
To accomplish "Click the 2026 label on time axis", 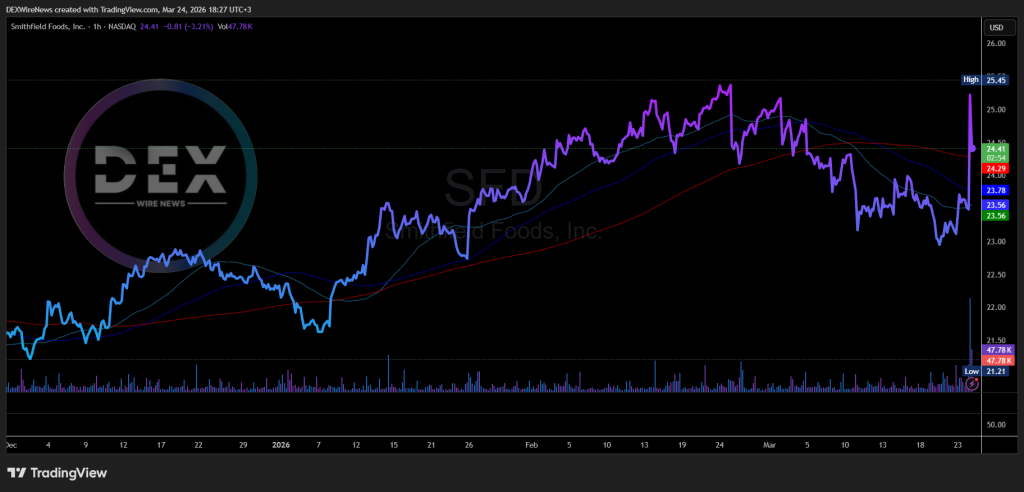I will point(280,445).
